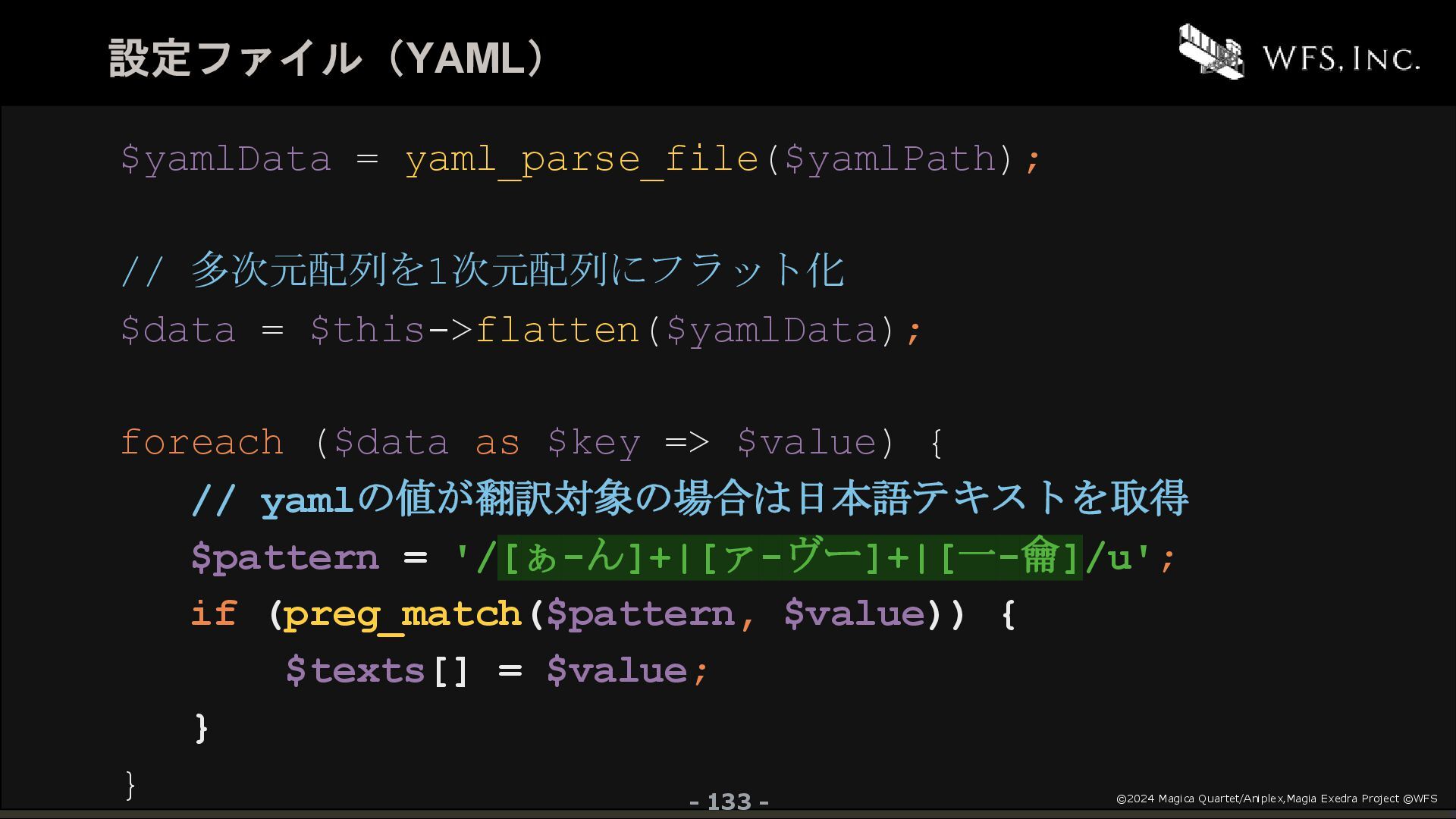1456x819 pixels.
Task: Click the highlighted regex pattern in green
Action: click(x=789, y=557)
